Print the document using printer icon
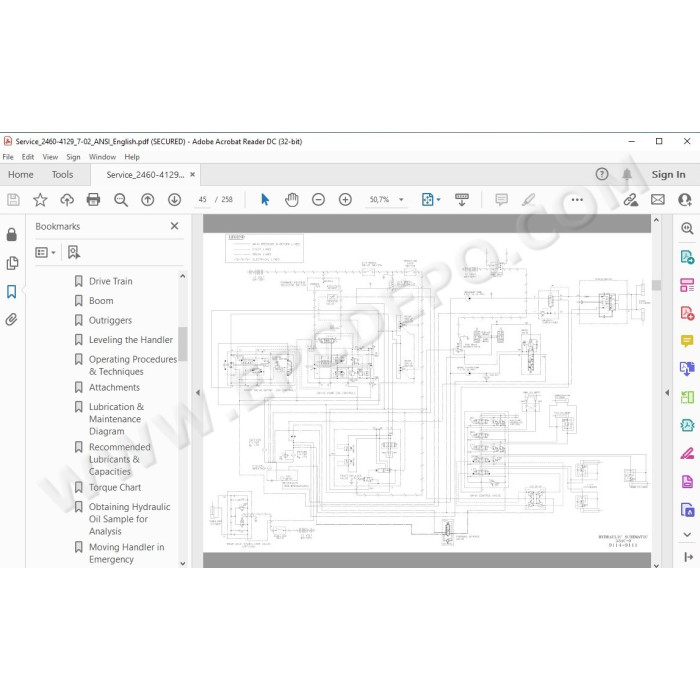 [x=93, y=200]
